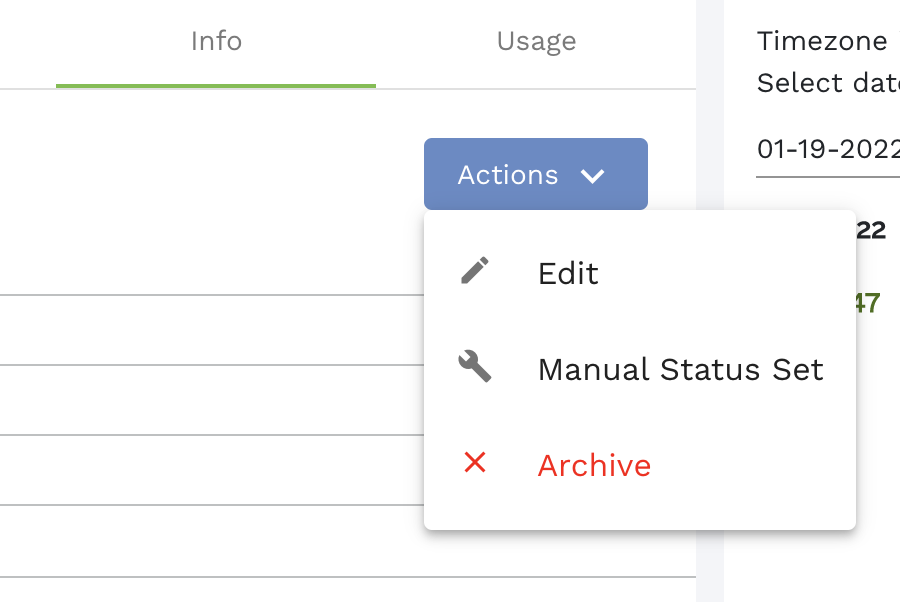The image size is (900, 602).
Task: Click the wrench icon for Manual Status Set
Action: [x=475, y=367]
